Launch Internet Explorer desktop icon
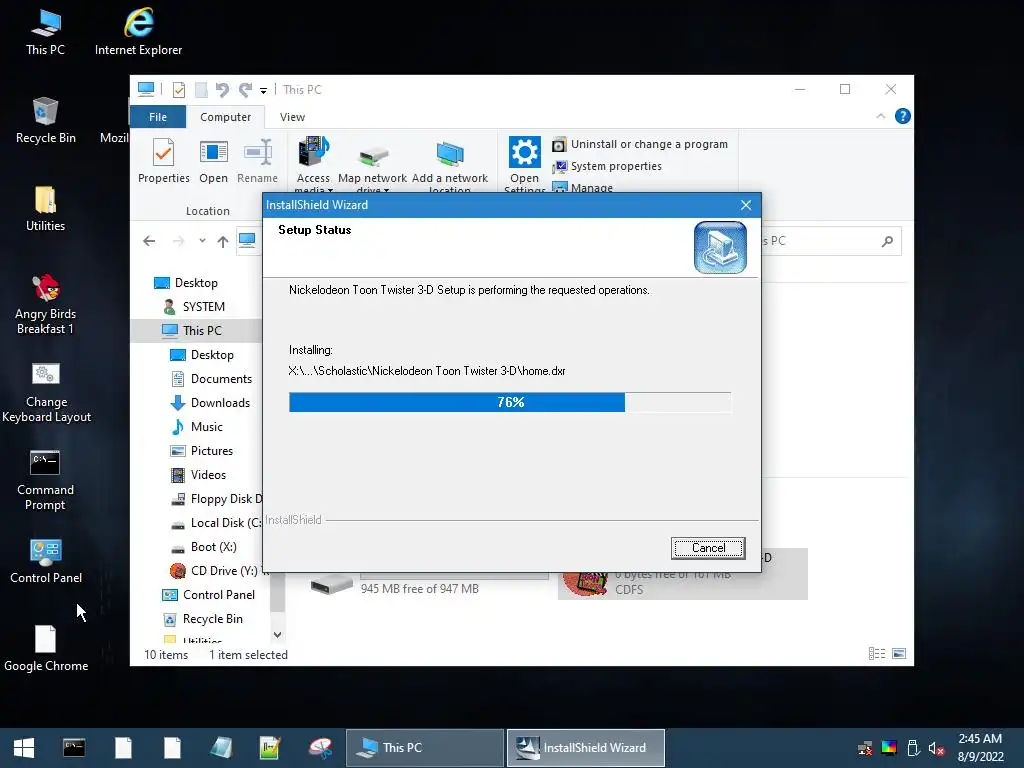The width and height of the screenshot is (1024, 768). pyautogui.click(x=138, y=33)
